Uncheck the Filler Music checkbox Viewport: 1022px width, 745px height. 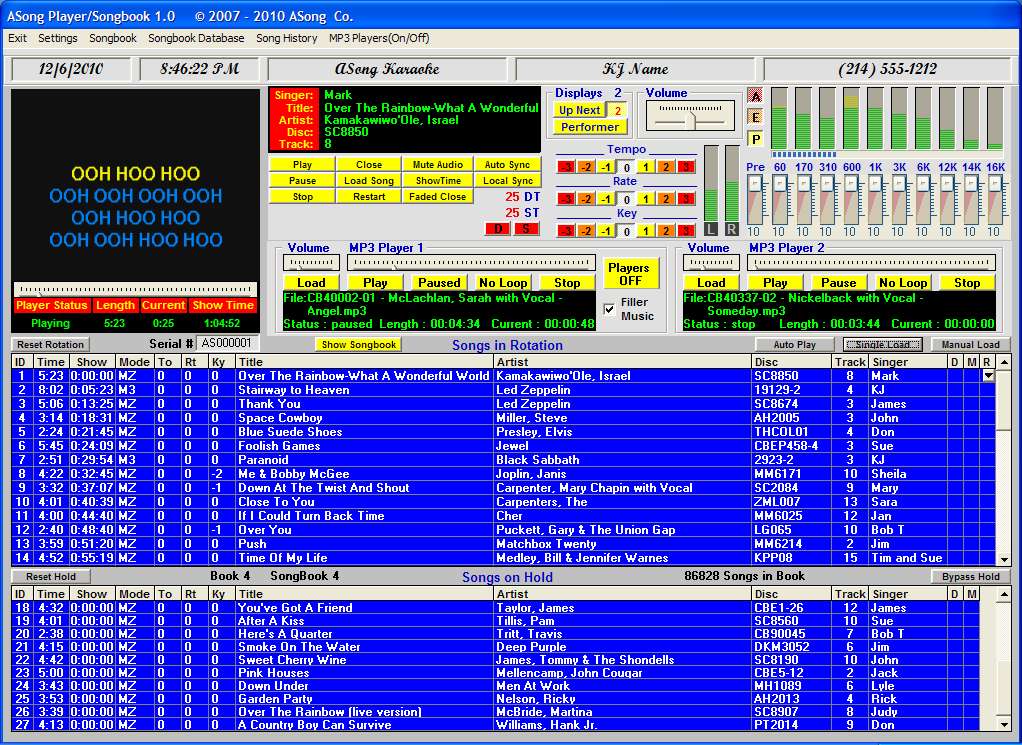point(609,309)
